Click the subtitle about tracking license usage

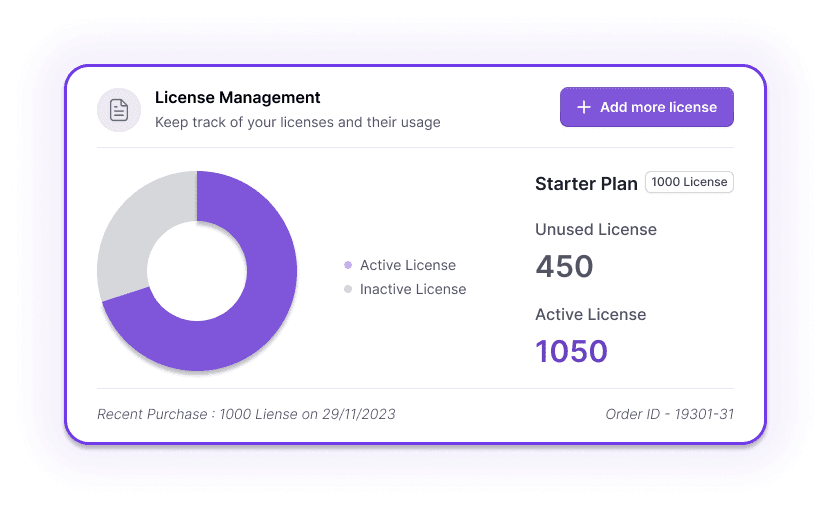coord(297,122)
